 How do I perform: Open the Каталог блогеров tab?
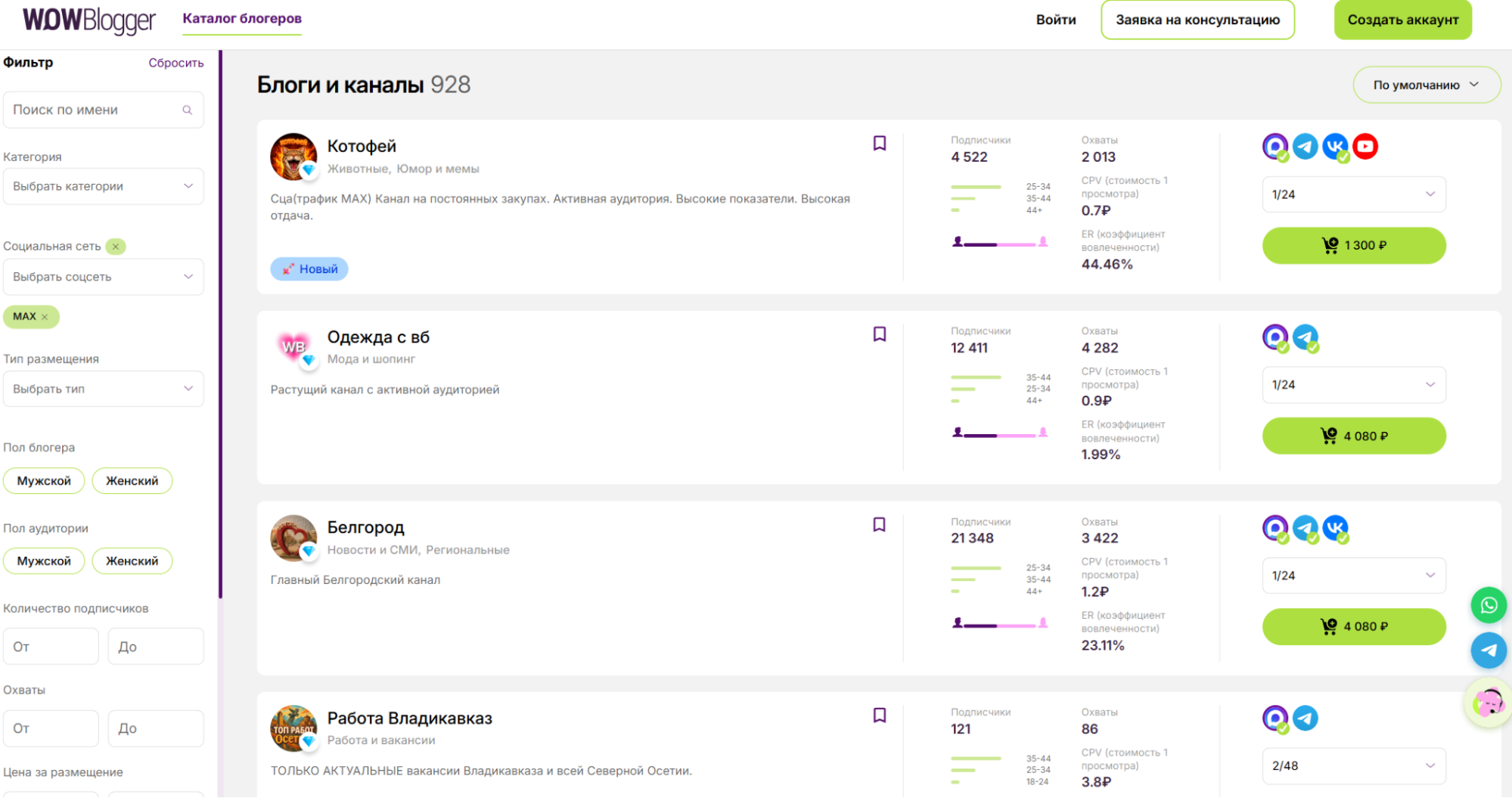(x=242, y=19)
